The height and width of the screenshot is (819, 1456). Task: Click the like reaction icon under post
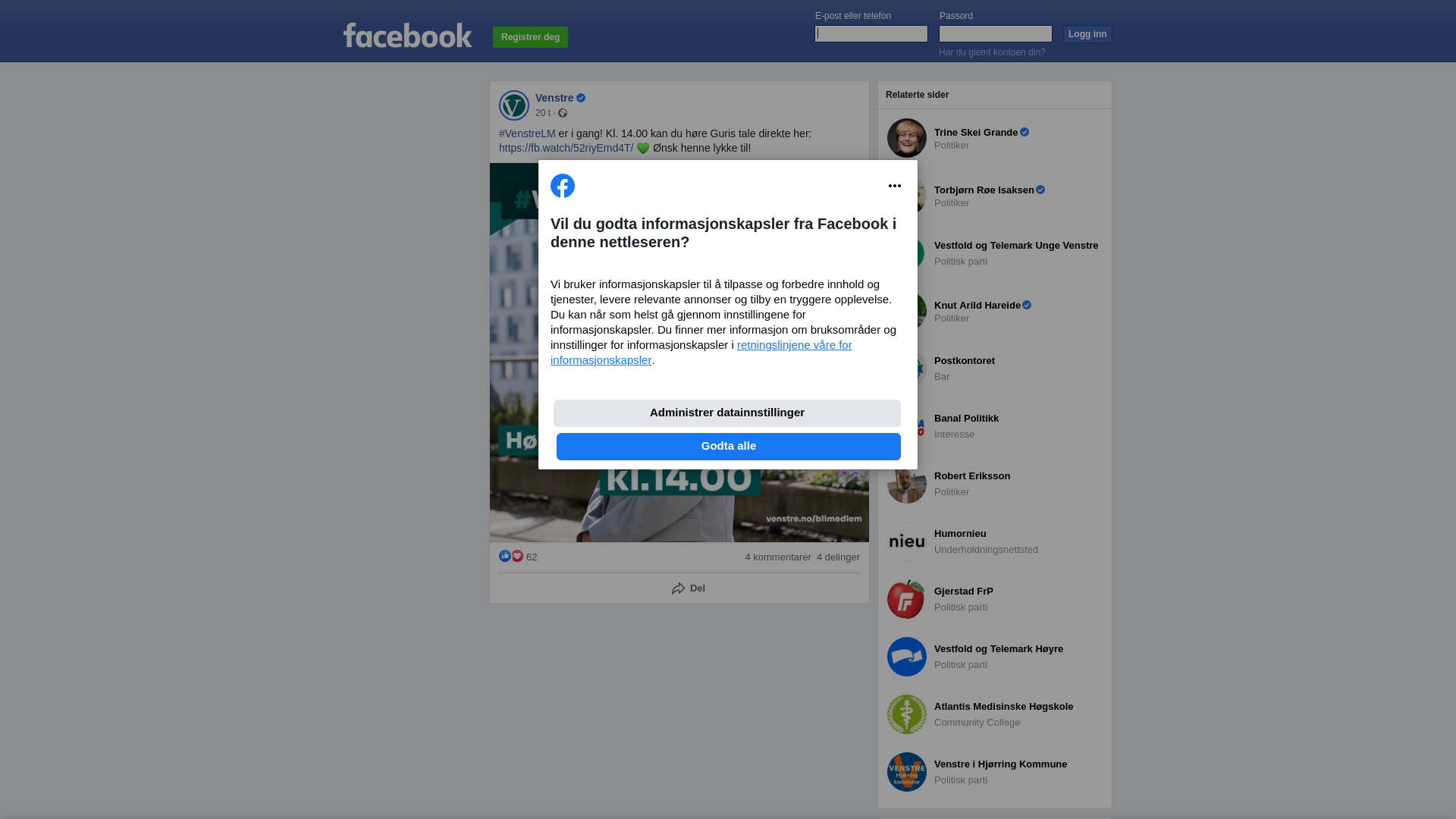[x=505, y=556]
